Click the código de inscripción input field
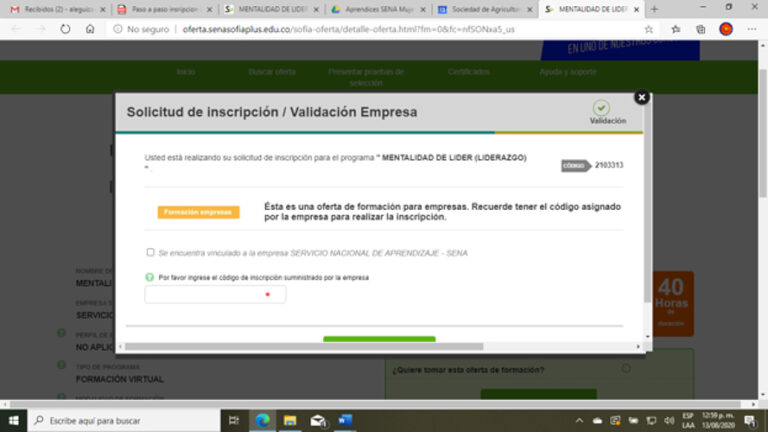The image size is (768, 432). [215, 295]
